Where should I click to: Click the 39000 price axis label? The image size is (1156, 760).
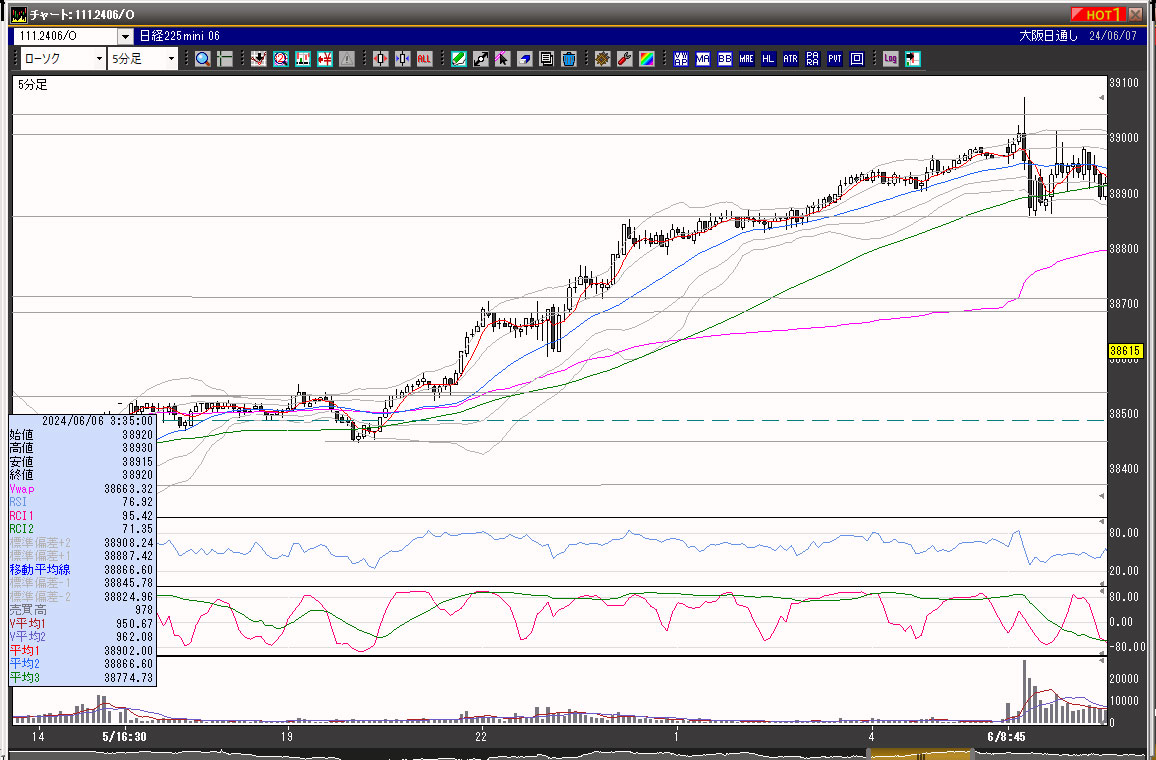click(x=1124, y=138)
